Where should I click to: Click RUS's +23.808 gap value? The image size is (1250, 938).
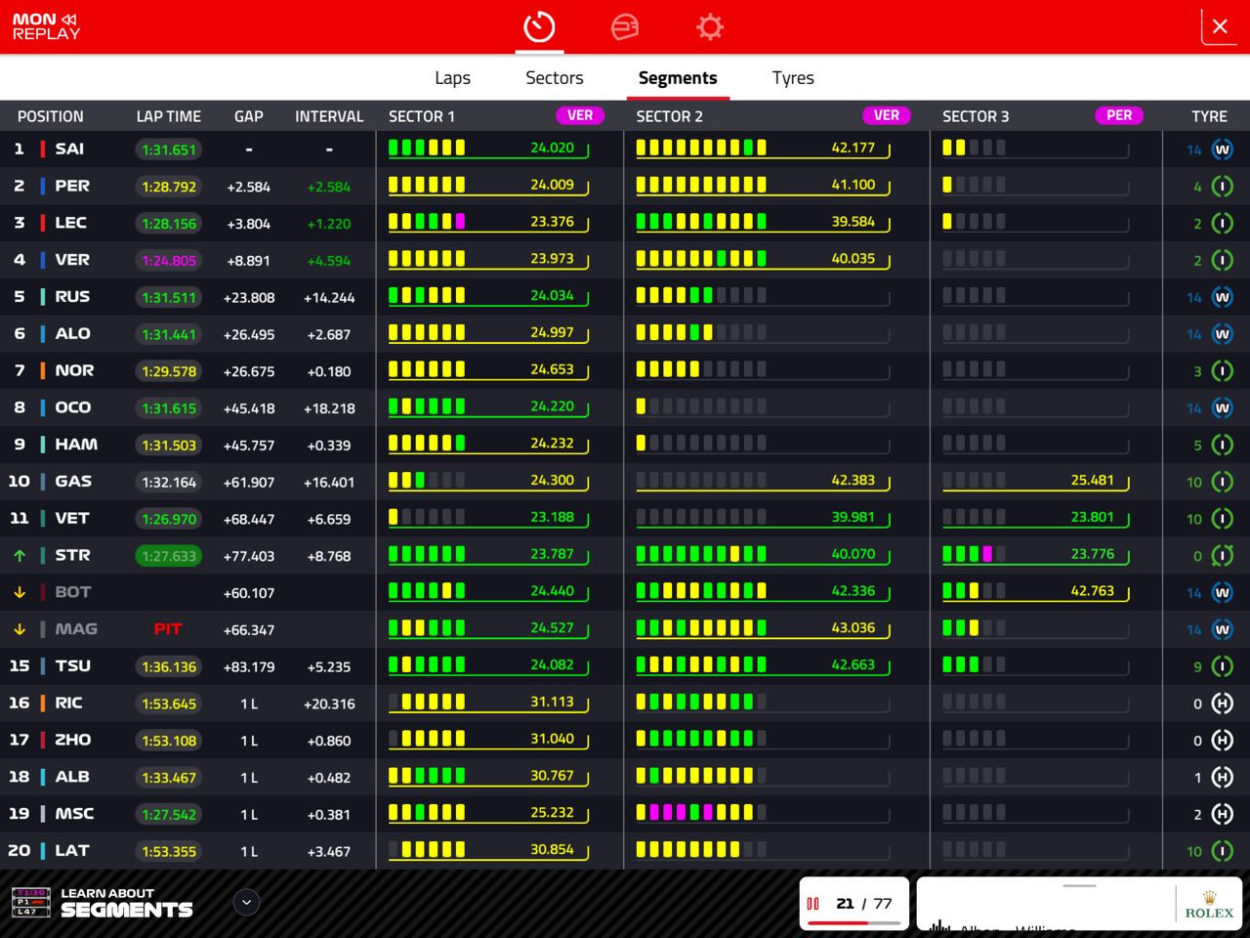coord(249,297)
